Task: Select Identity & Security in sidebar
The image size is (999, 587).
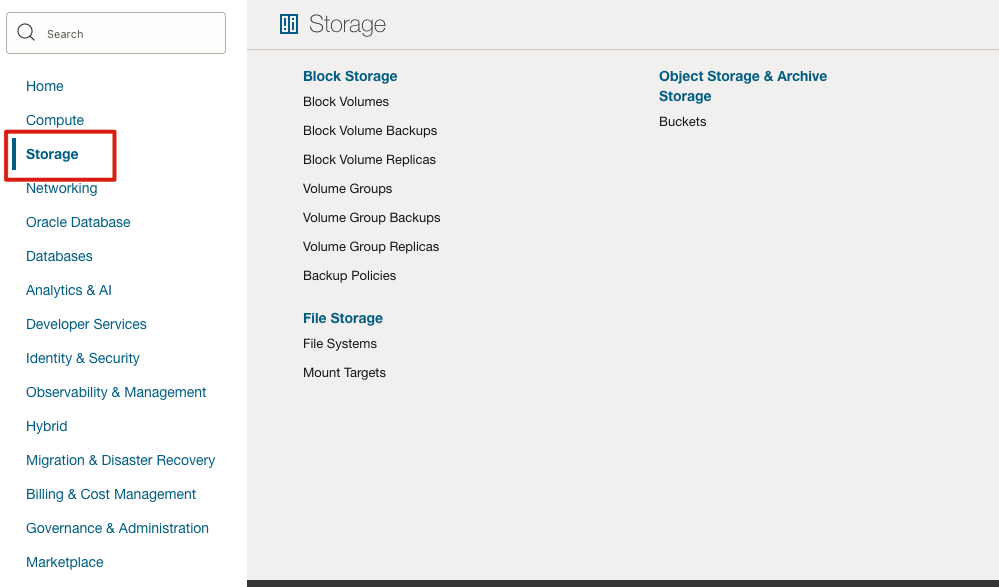Action: coord(83,358)
